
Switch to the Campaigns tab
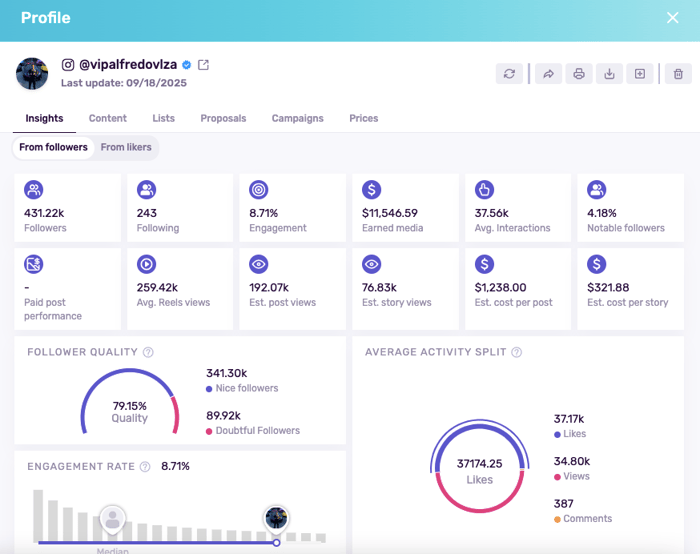(x=297, y=118)
